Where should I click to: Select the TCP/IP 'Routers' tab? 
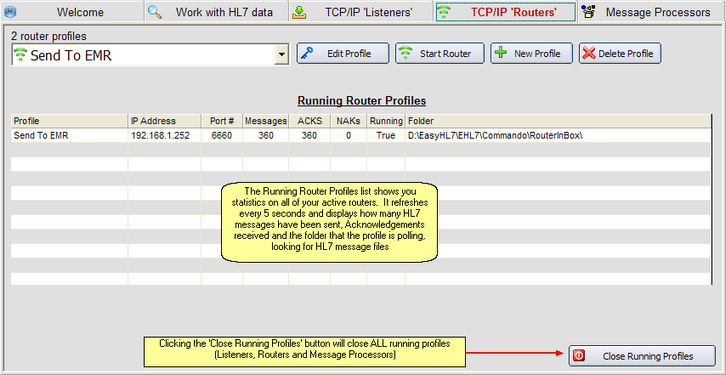pyautogui.click(x=506, y=12)
